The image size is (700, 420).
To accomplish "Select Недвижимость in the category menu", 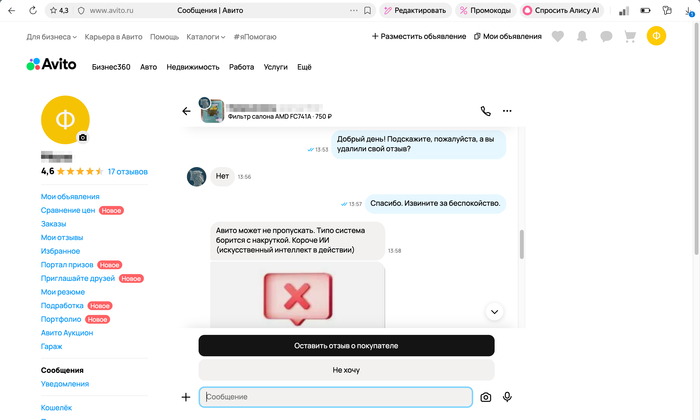I will pyautogui.click(x=191, y=68).
